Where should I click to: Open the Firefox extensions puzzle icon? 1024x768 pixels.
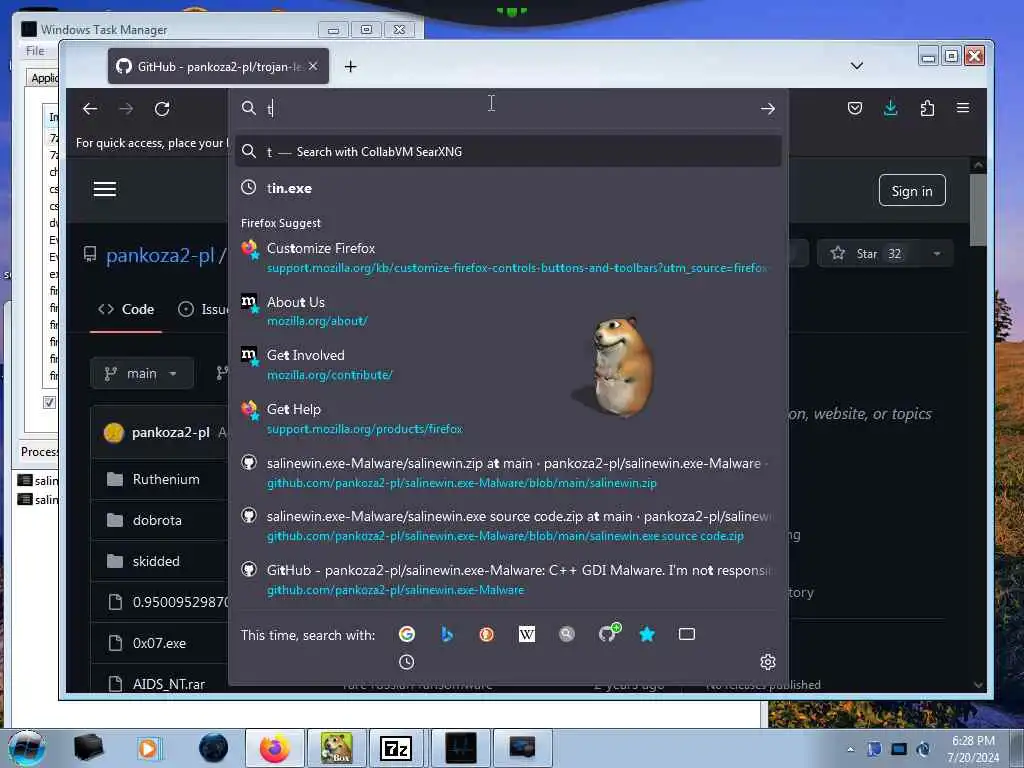click(927, 108)
